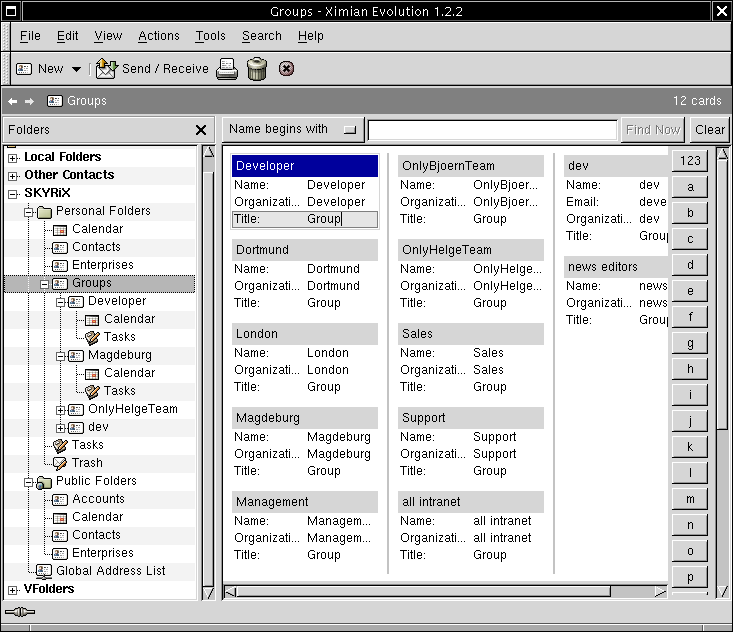
Task: Click the search text input field
Action: point(492,130)
